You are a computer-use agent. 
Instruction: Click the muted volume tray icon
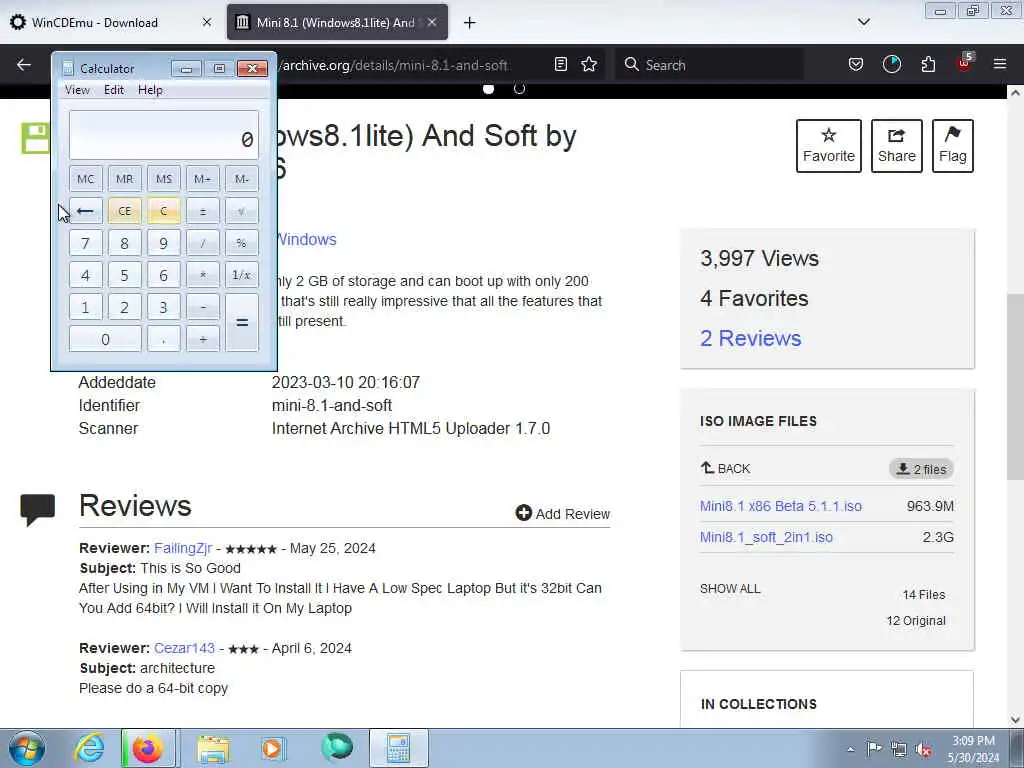click(x=923, y=749)
